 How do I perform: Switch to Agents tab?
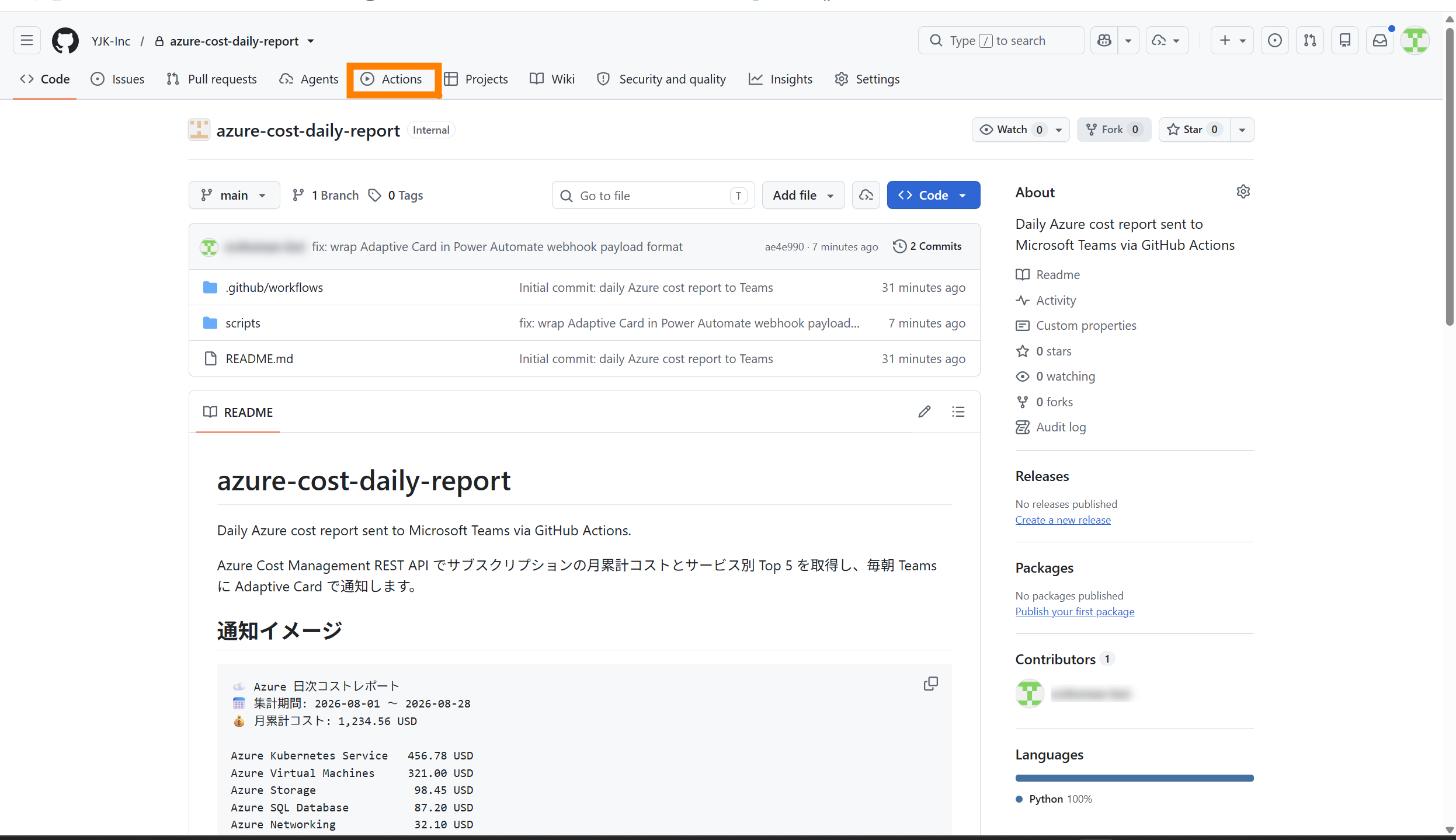point(309,79)
